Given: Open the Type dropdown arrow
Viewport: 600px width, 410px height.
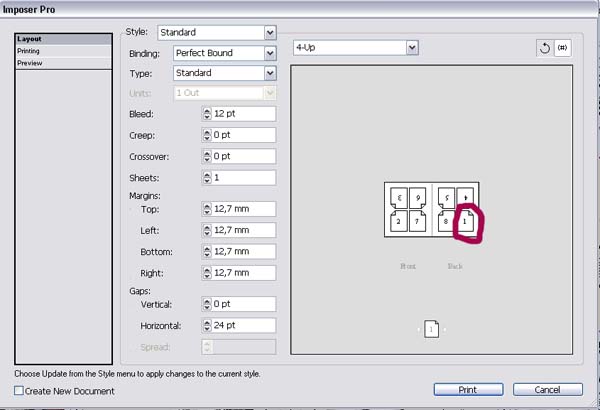Looking at the screenshot, I should 270,73.
